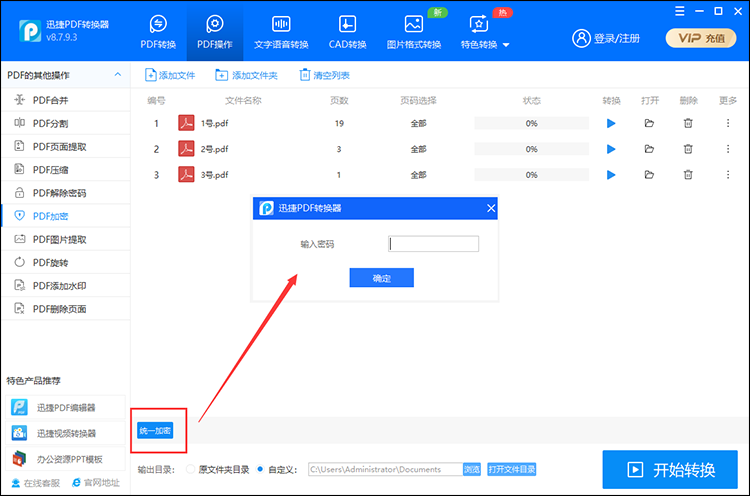Start conversion for 2号.pdf
Screen dimensions: 750x496
pos(611,149)
